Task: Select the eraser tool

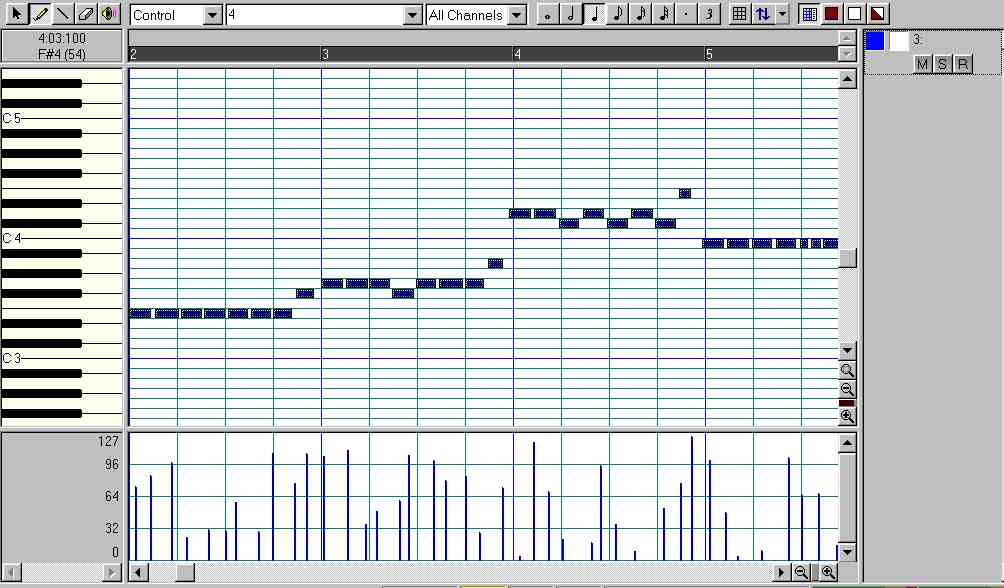Action: (86, 13)
